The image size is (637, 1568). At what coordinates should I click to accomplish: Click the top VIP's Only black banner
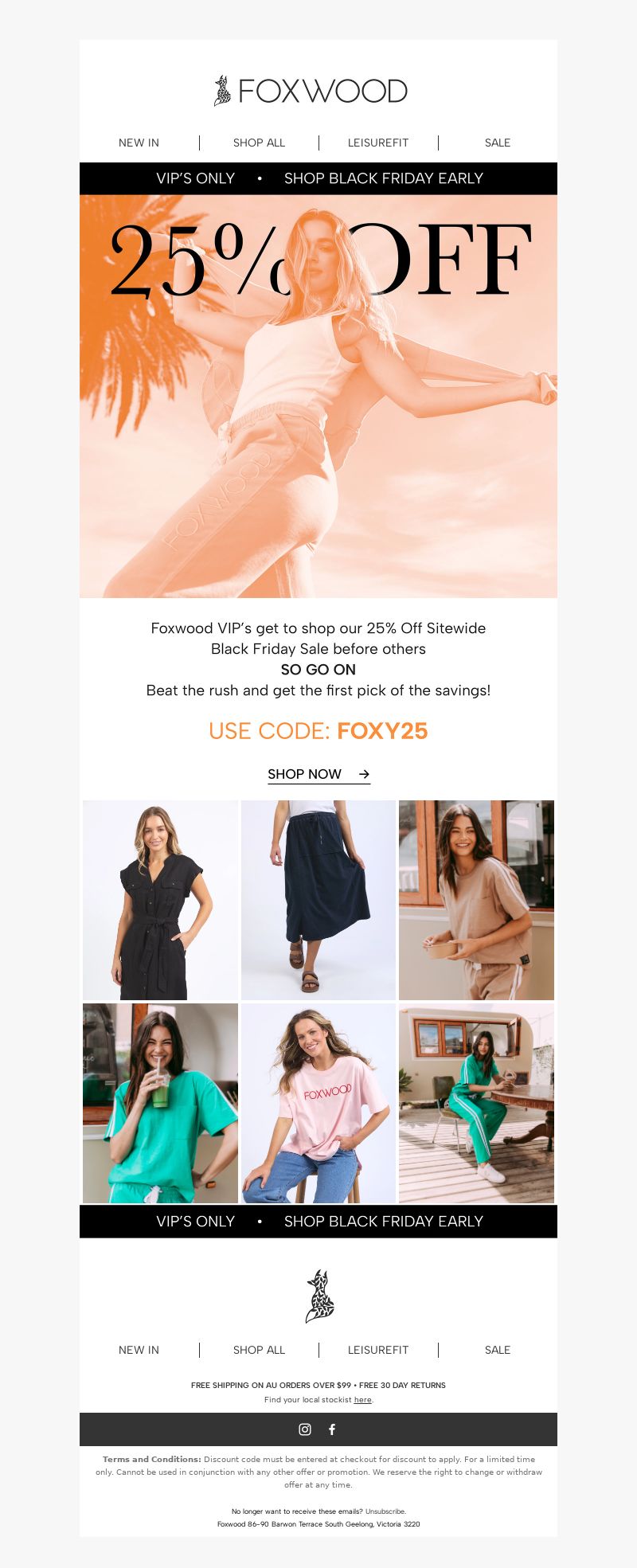pyautogui.click(x=318, y=178)
